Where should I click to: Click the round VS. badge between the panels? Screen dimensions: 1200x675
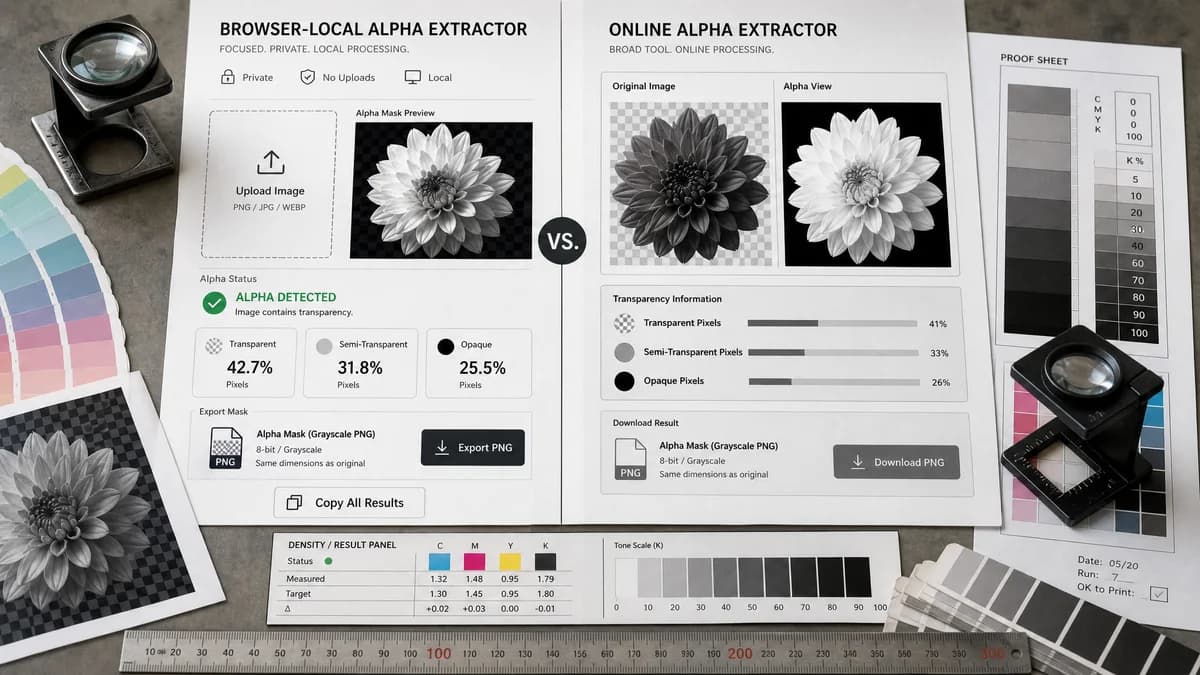(x=562, y=243)
